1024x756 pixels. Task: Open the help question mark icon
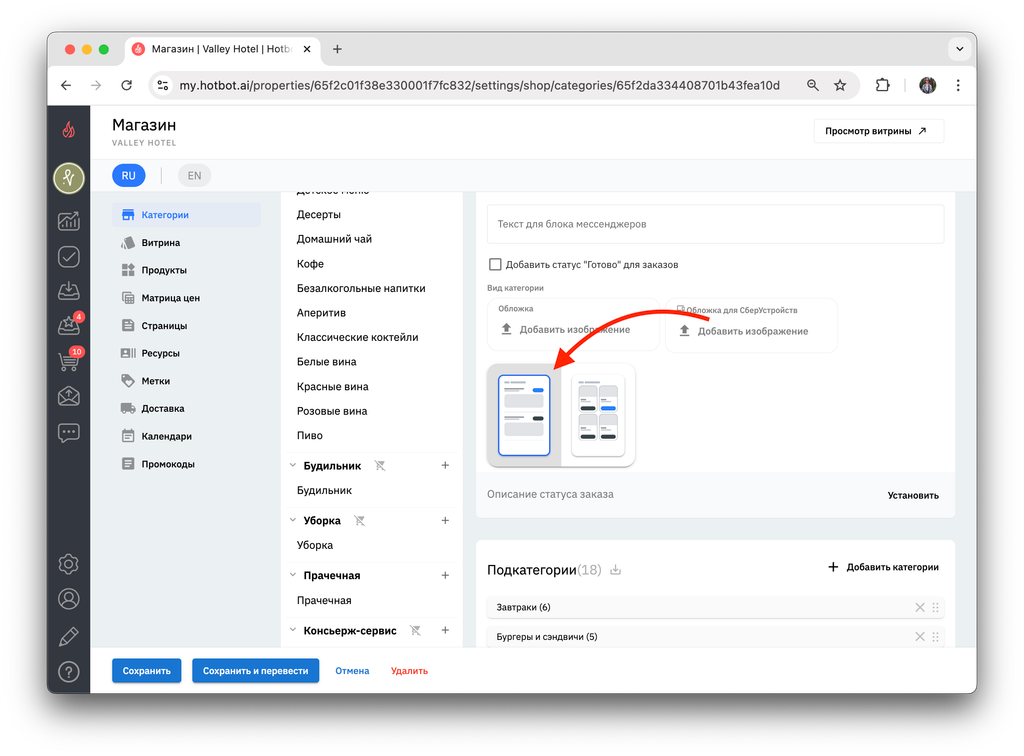[69, 672]
